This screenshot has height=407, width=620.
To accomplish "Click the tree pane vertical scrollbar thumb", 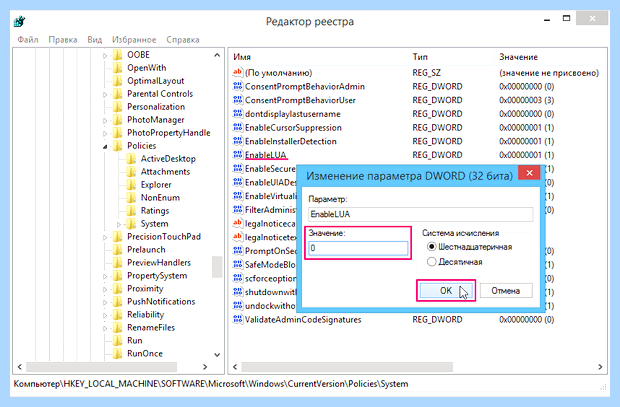I will (x=217, y=267).
